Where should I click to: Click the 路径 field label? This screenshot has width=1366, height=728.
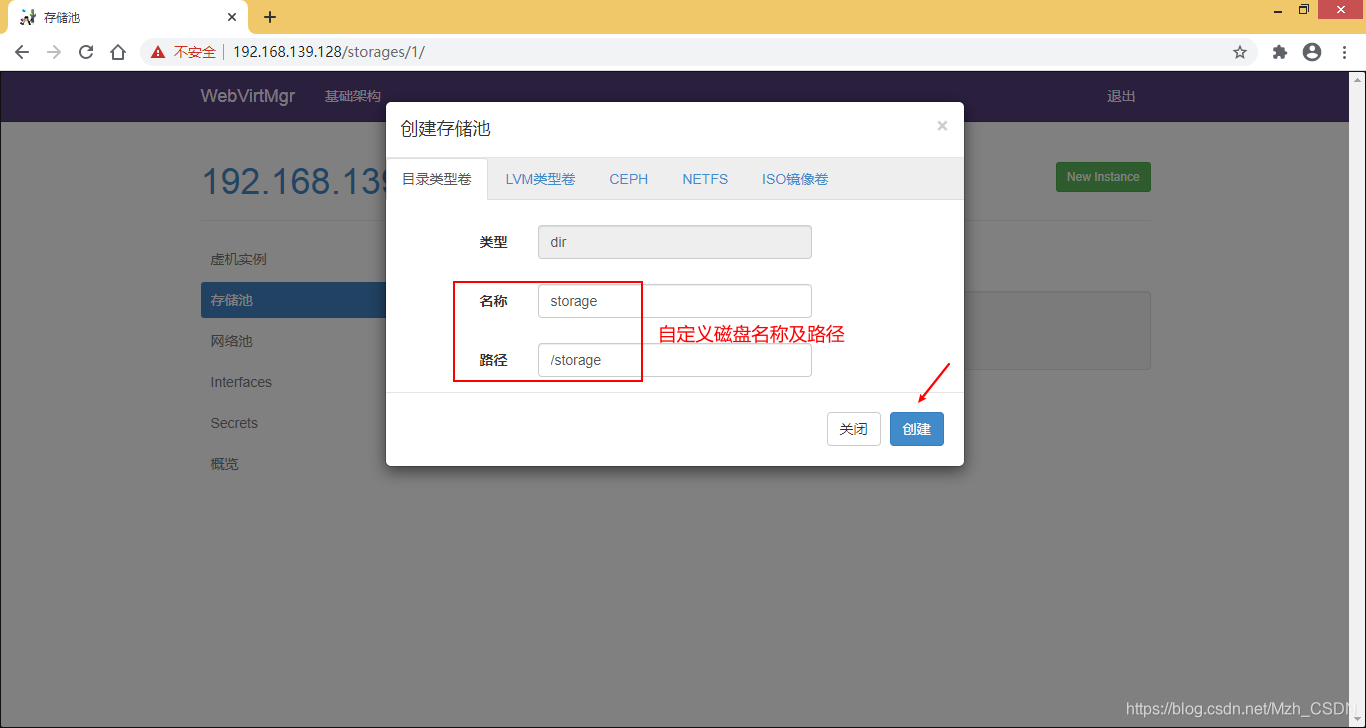pyautogui.click(x=493, y=360)
